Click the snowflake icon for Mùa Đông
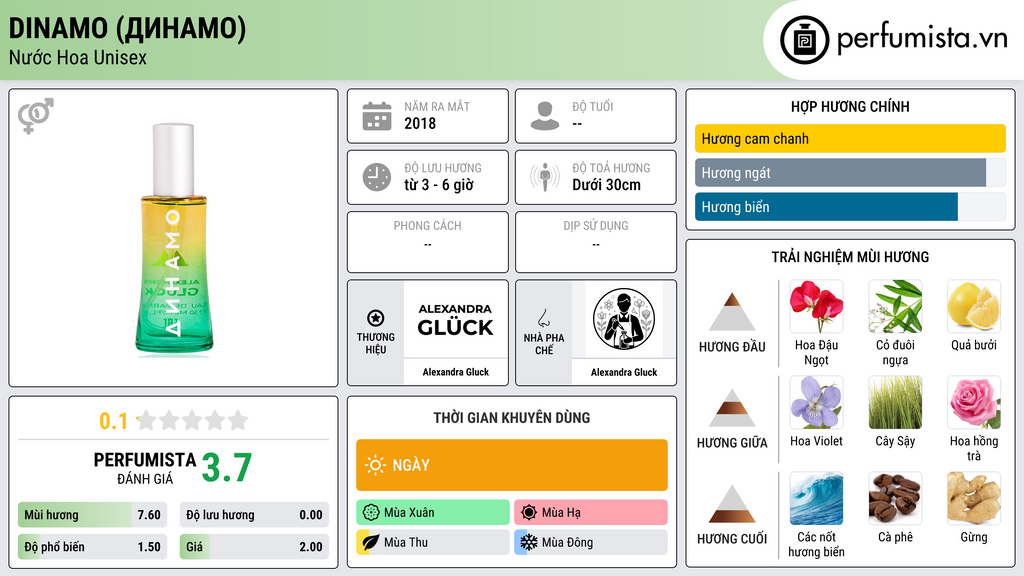1024x576 pixels. click(x=529, y=542)
